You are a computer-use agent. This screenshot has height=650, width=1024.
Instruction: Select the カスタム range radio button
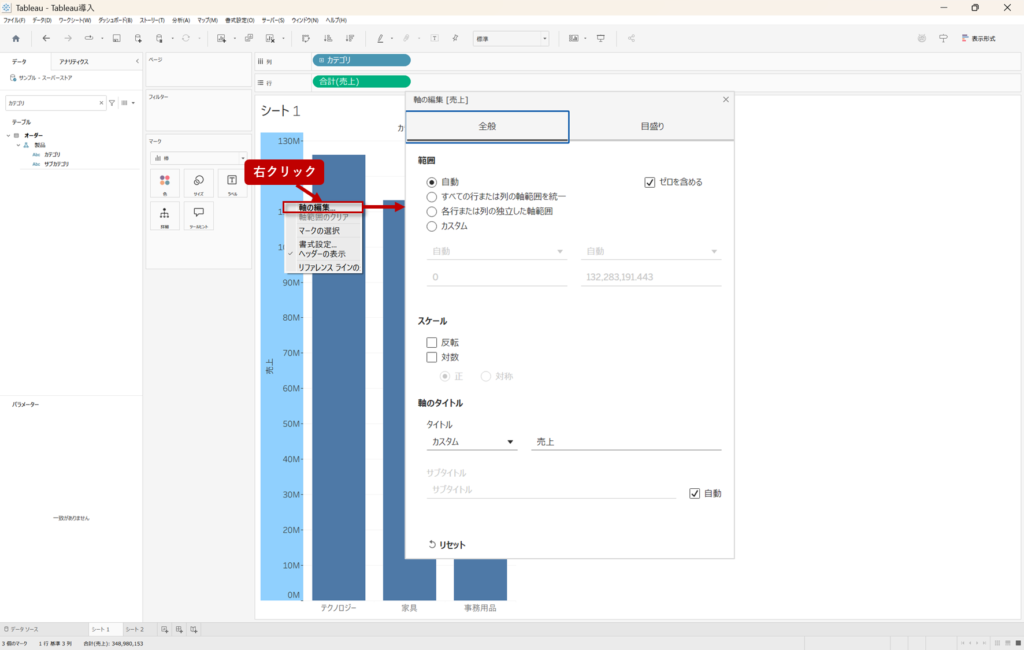[x=432, y=226]
